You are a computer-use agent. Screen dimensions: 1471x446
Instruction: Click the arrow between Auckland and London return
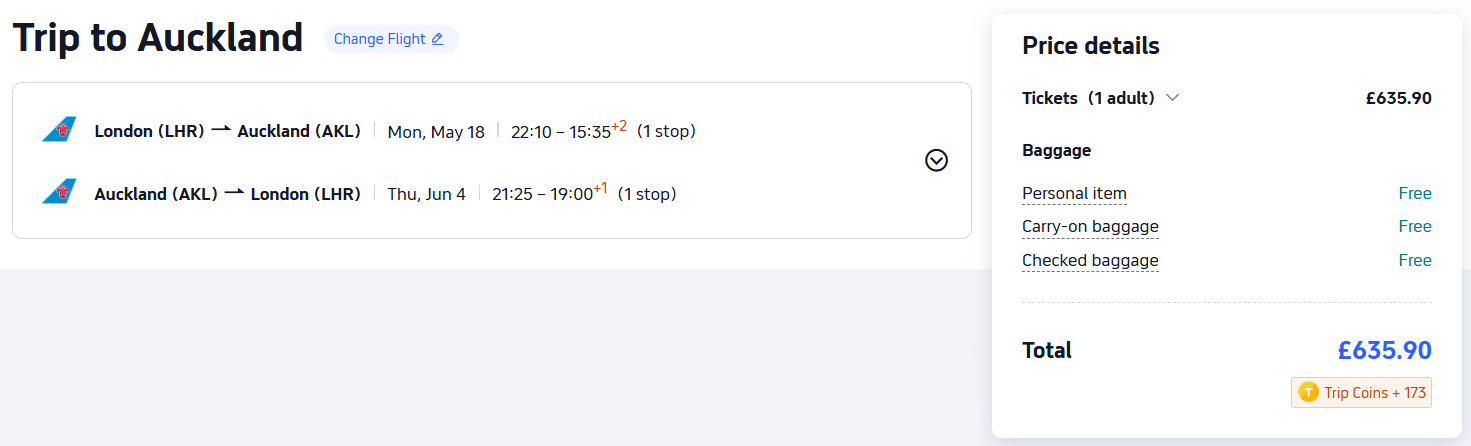tap(234, 193)
